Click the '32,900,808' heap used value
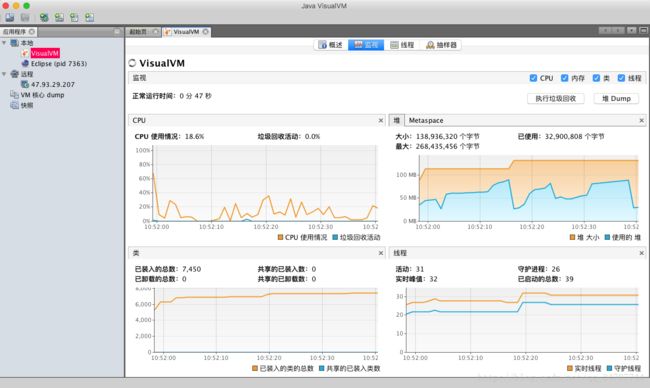 click(x=563, y=136)
